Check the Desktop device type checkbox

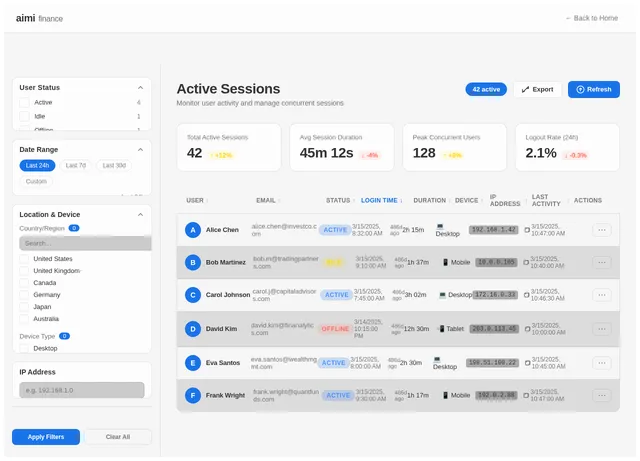[x=24, y=348]
